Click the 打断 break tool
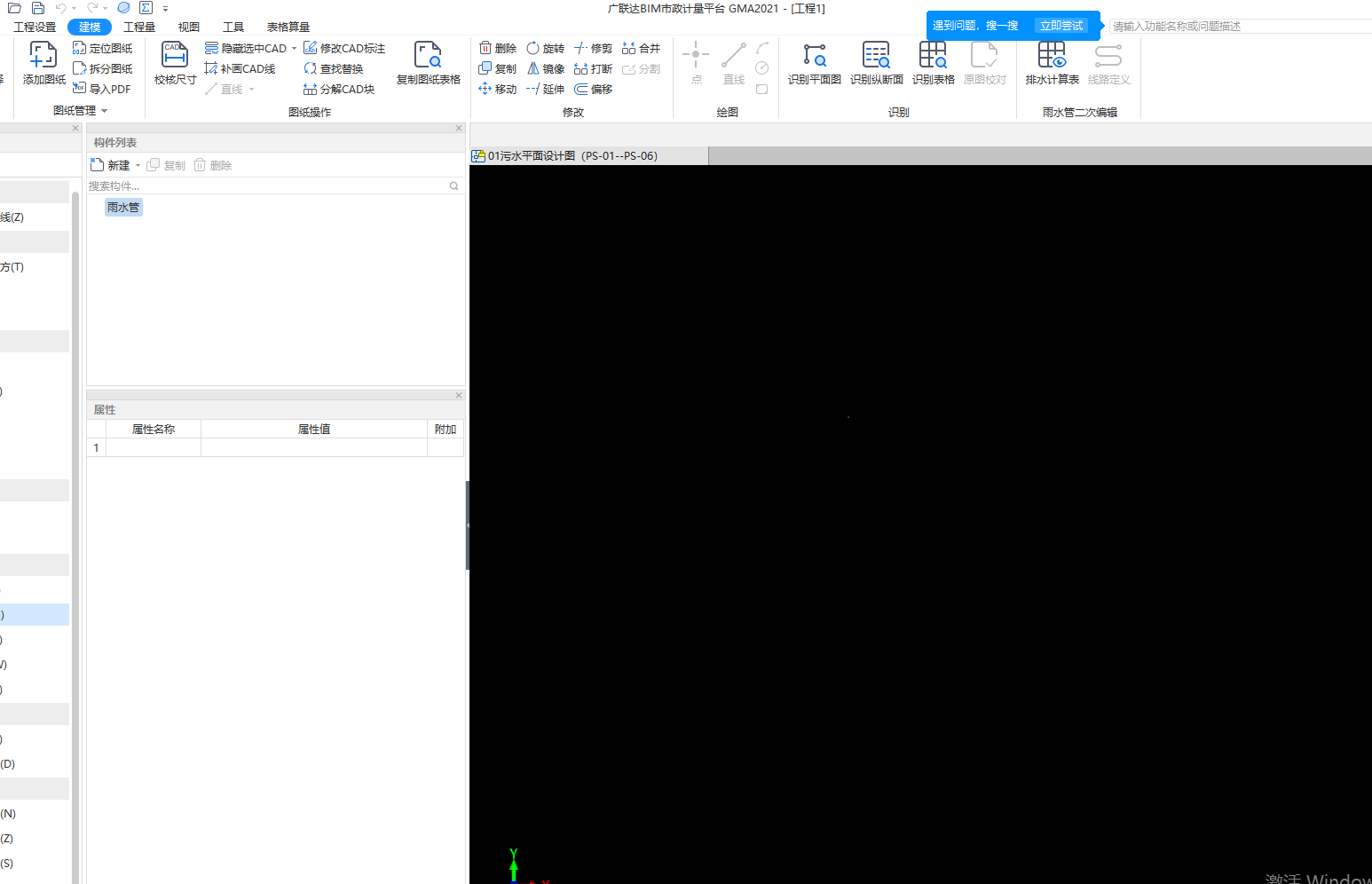1372x884 pixels. tap(594, 68)
